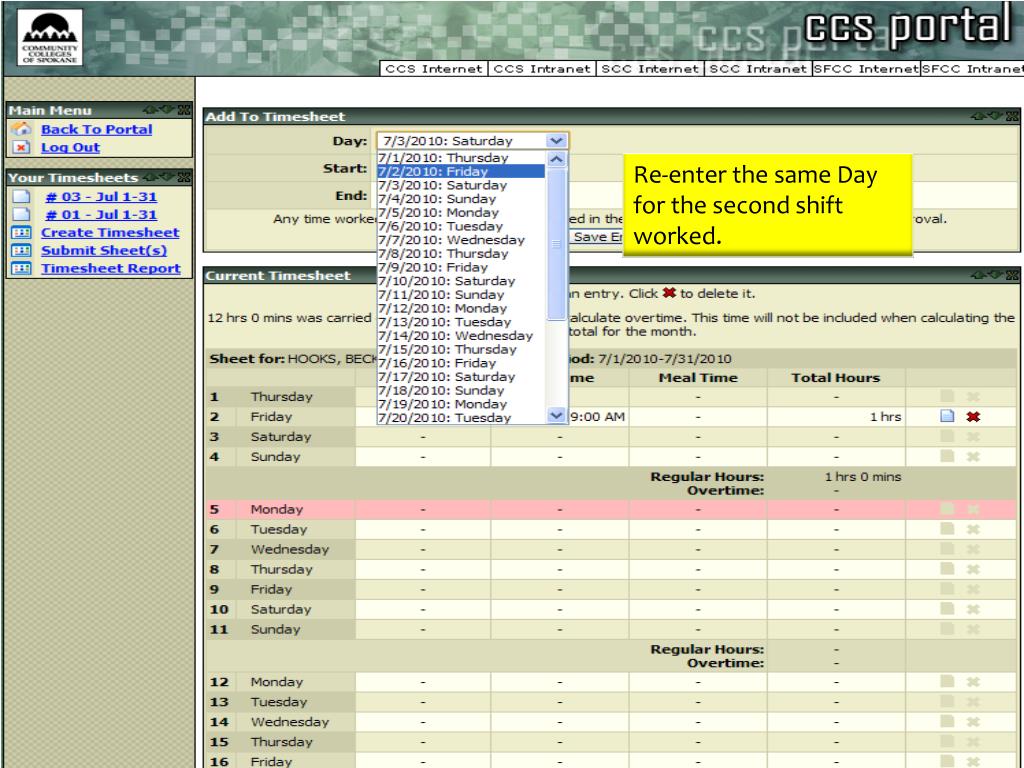Delete the Friday 2 entry with the red X

[973, 417]
